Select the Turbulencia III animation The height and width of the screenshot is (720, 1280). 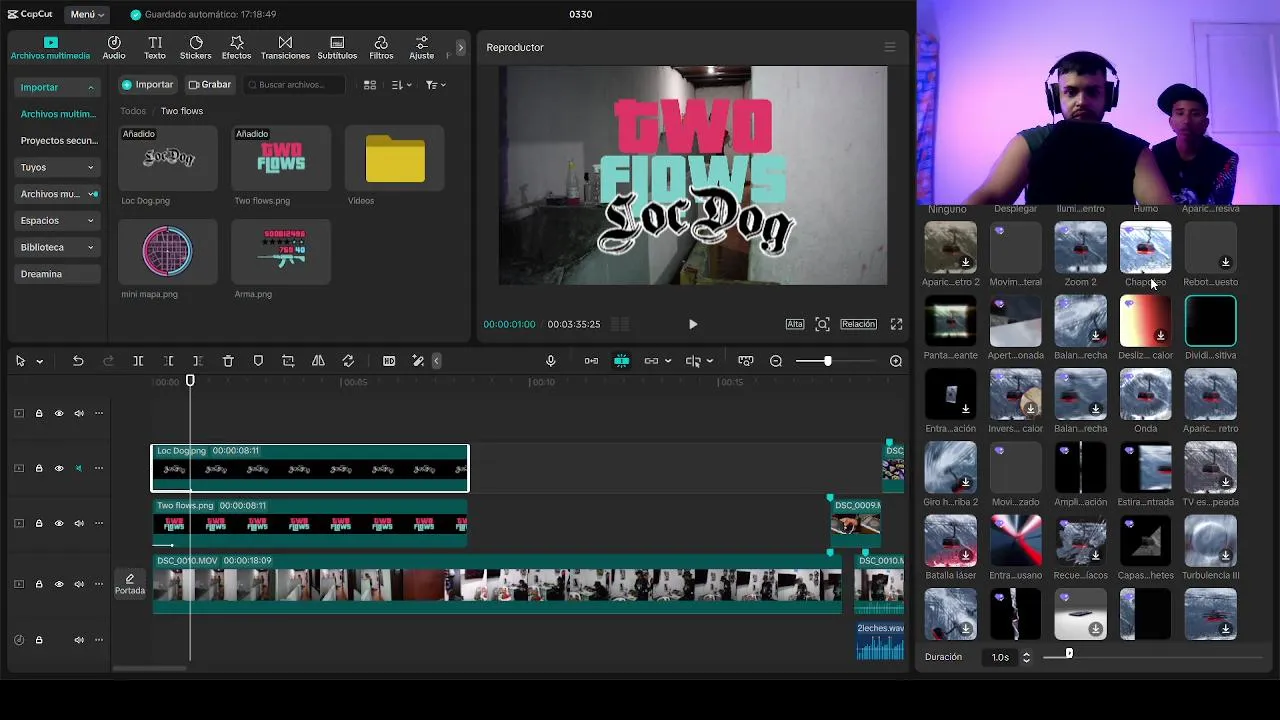[1210, 541]
